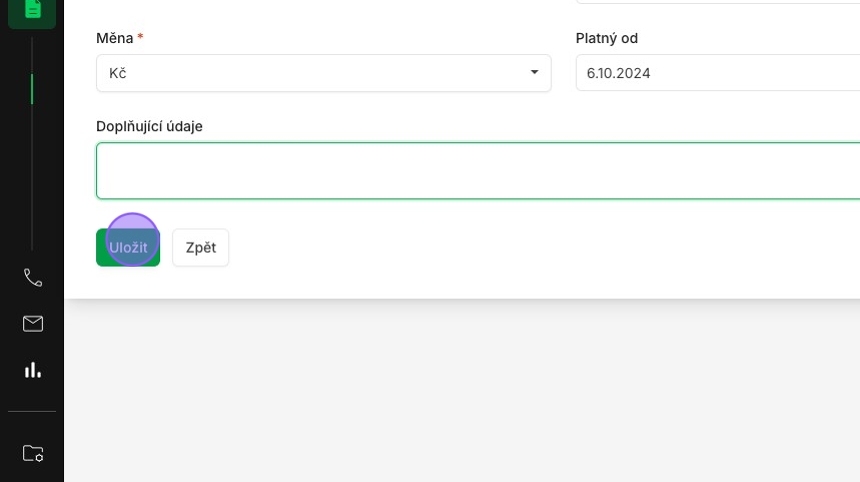
Task: Click blank form space right of Zpět
Action: click(x=543, y=247)
